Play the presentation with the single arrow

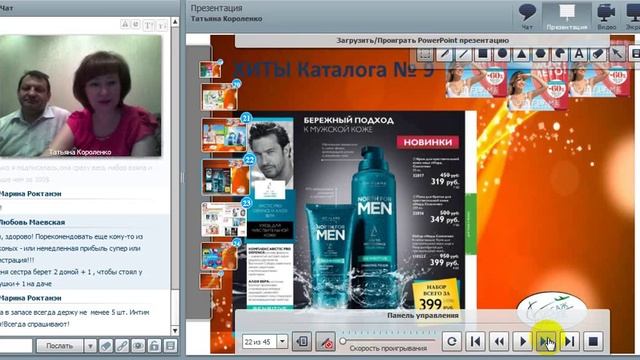click(523, 341)
